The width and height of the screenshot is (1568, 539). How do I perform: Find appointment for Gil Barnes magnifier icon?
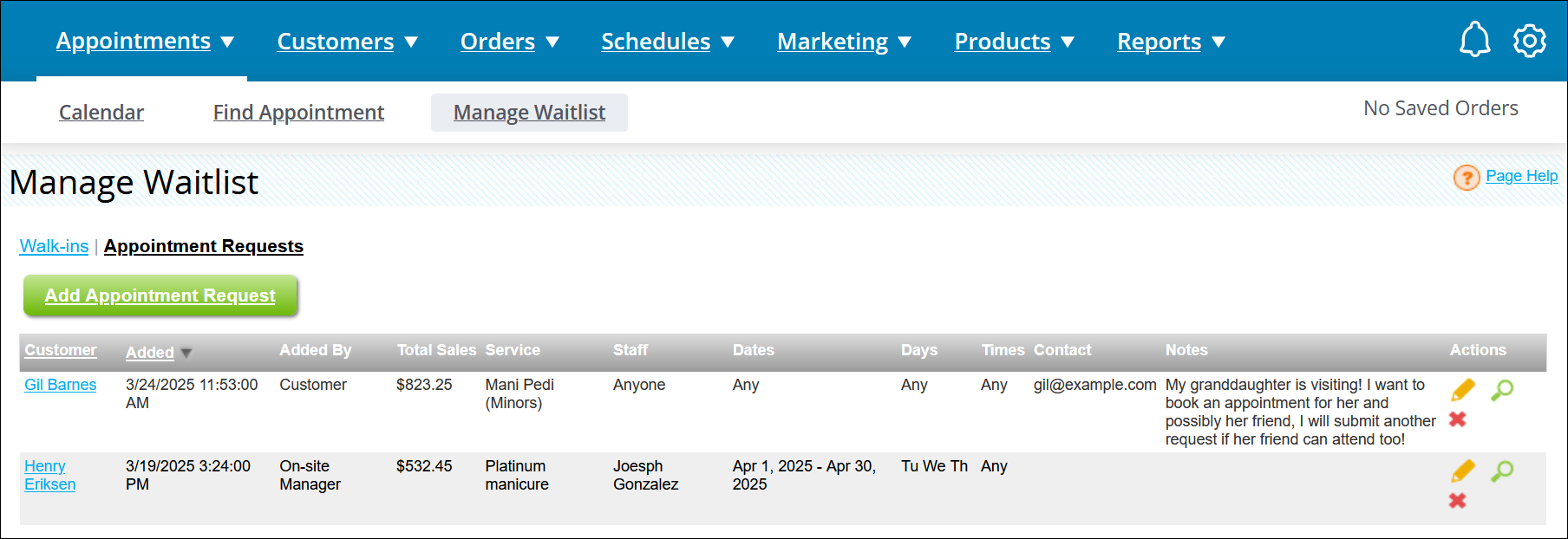pos(1502,390)
